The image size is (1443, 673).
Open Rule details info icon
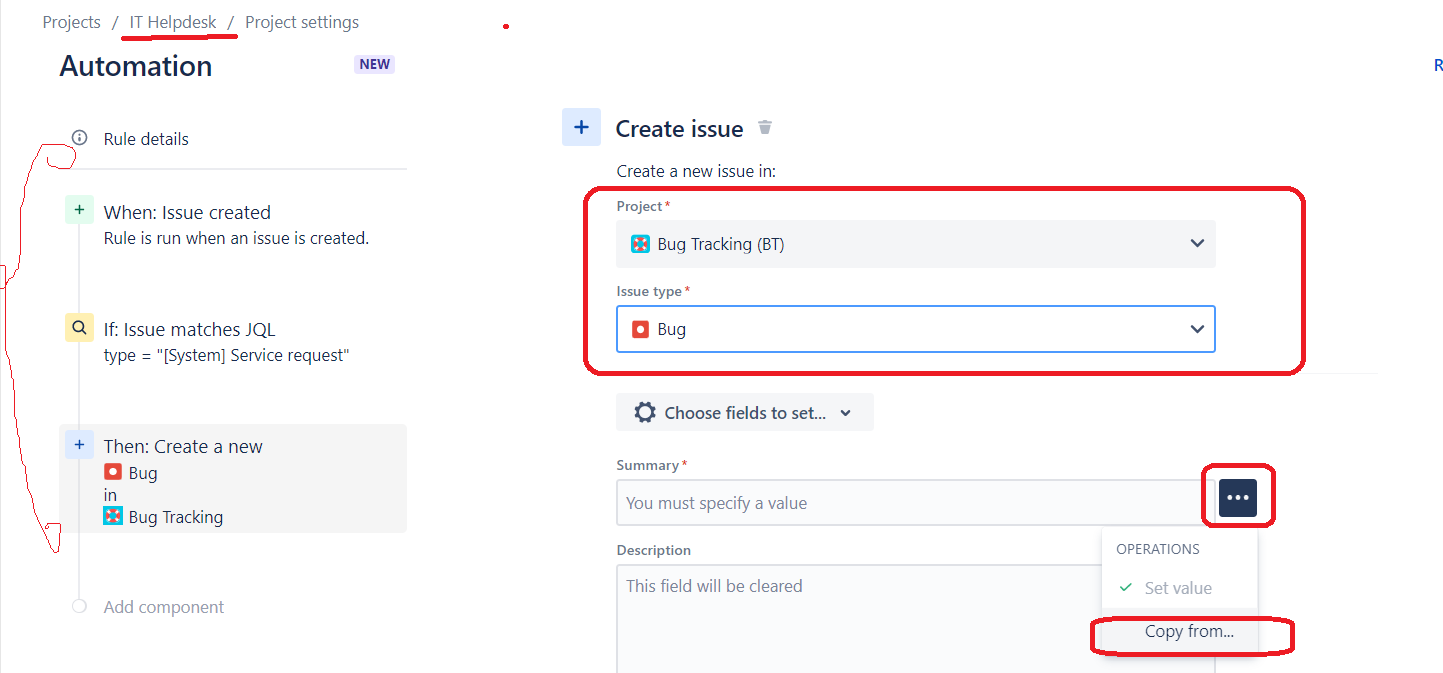pyautogui.click(x=80, y=138)
